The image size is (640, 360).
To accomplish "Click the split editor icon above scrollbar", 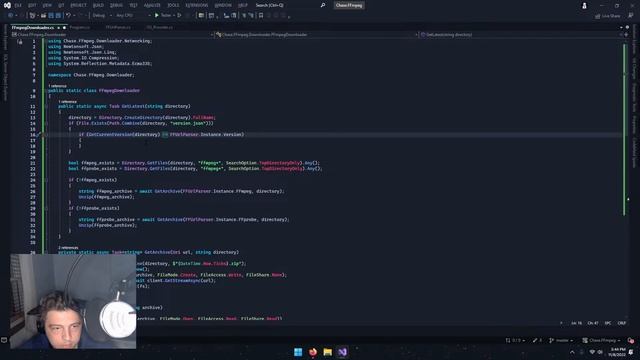I will pos(626,35).
